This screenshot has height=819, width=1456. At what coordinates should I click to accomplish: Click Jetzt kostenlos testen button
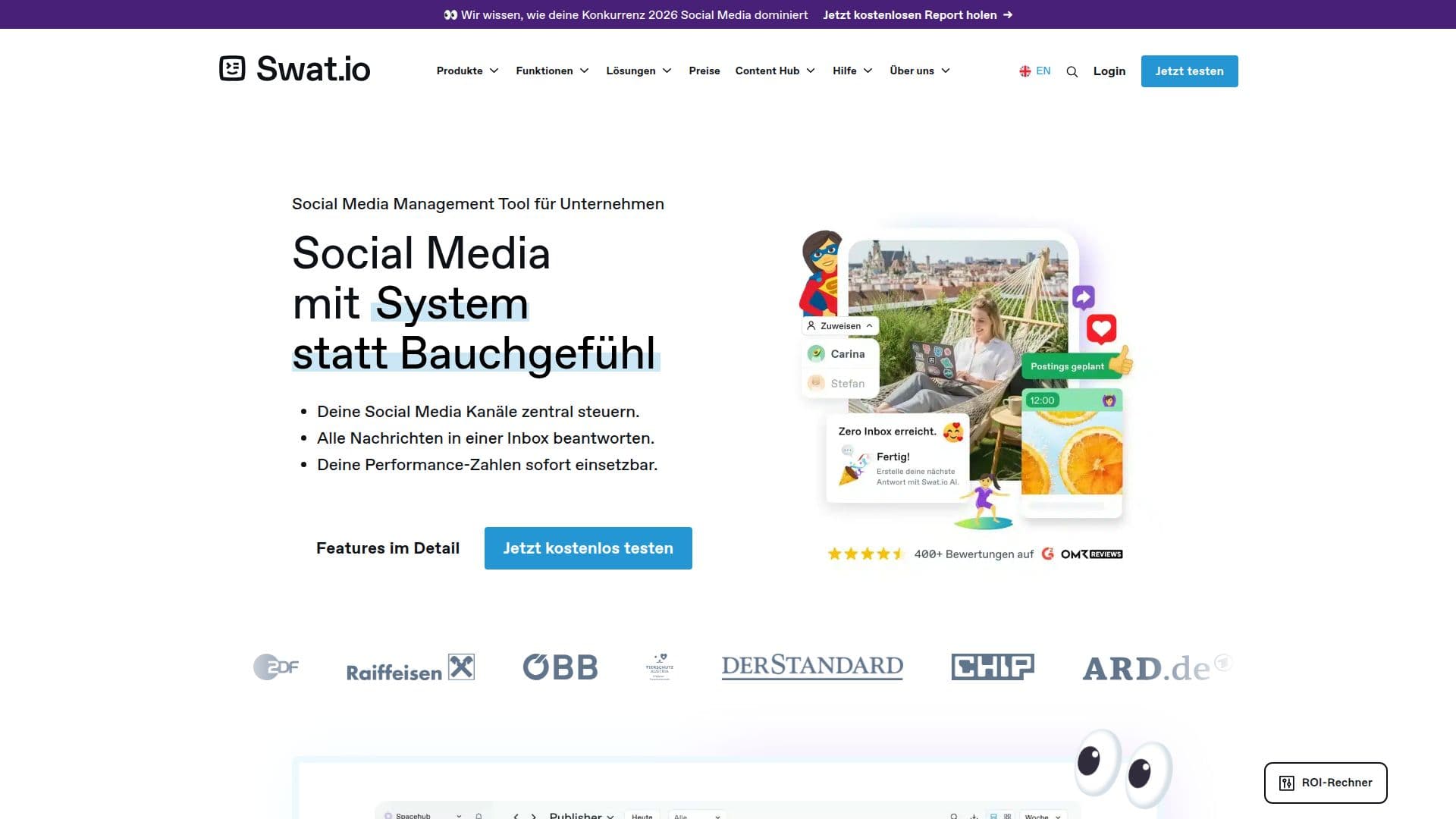tap(588, 548)
